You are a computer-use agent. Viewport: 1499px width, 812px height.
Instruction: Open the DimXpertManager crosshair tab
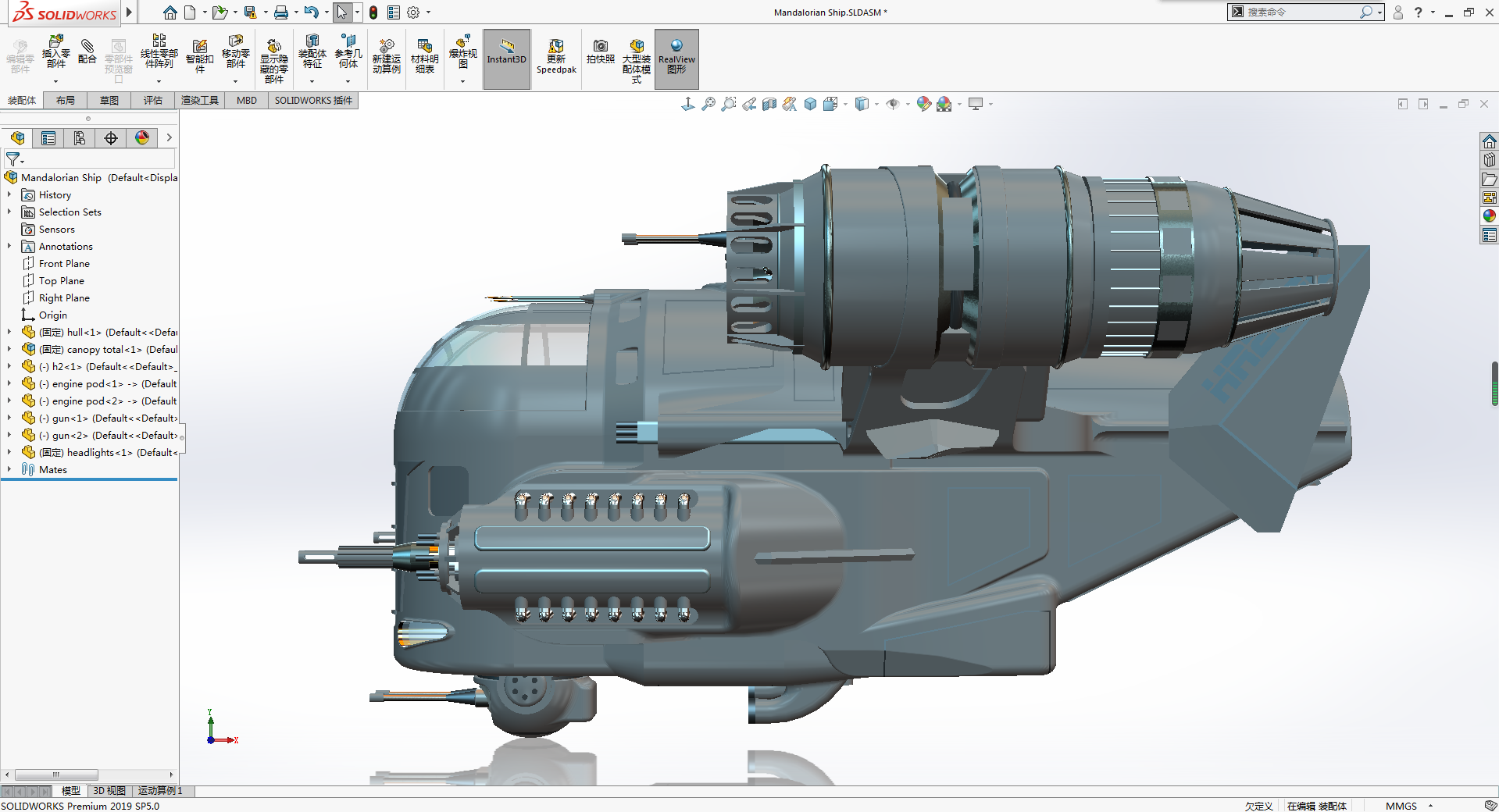click(x=111, y=138)
